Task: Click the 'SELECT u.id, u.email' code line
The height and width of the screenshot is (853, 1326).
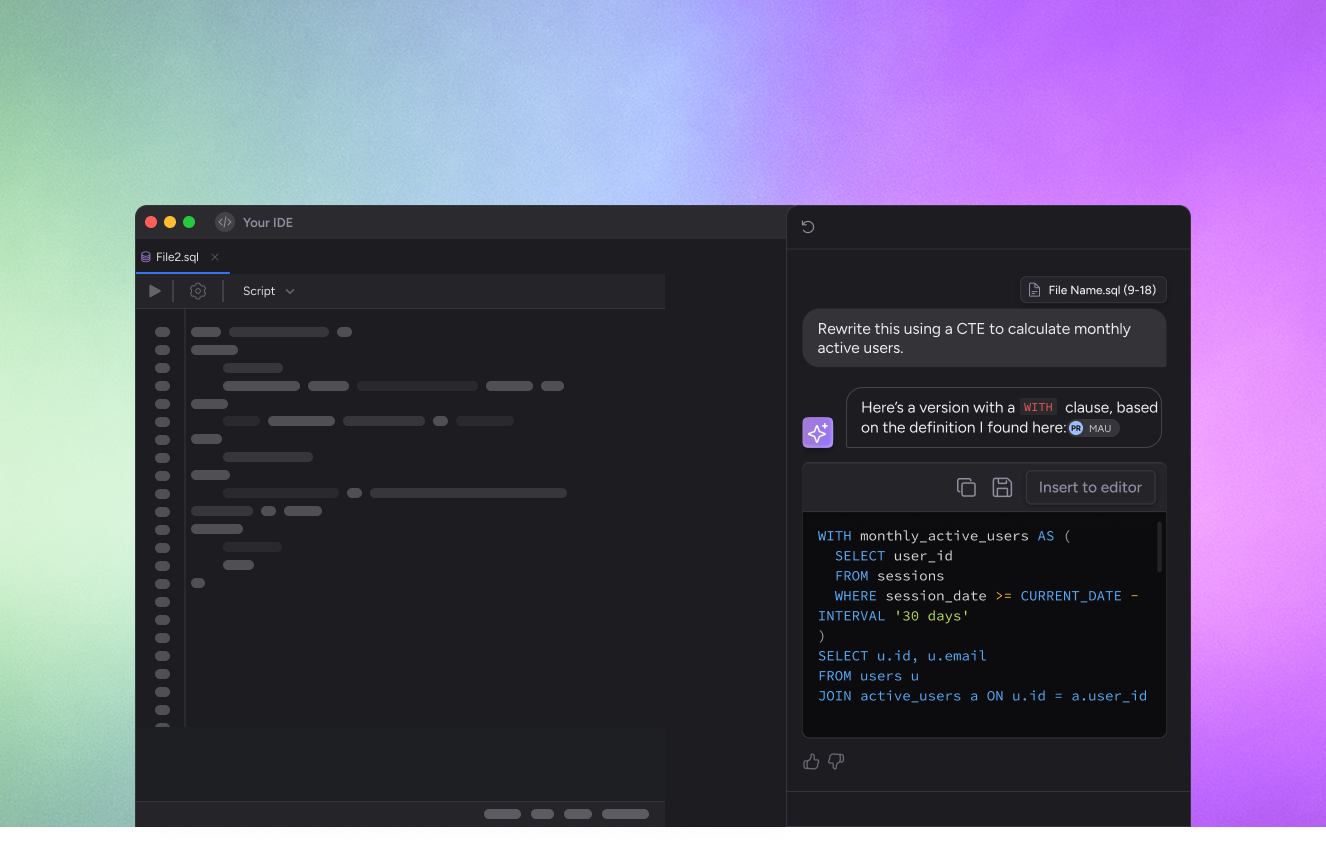Action: pyautogui.click(x=902, y=656)
